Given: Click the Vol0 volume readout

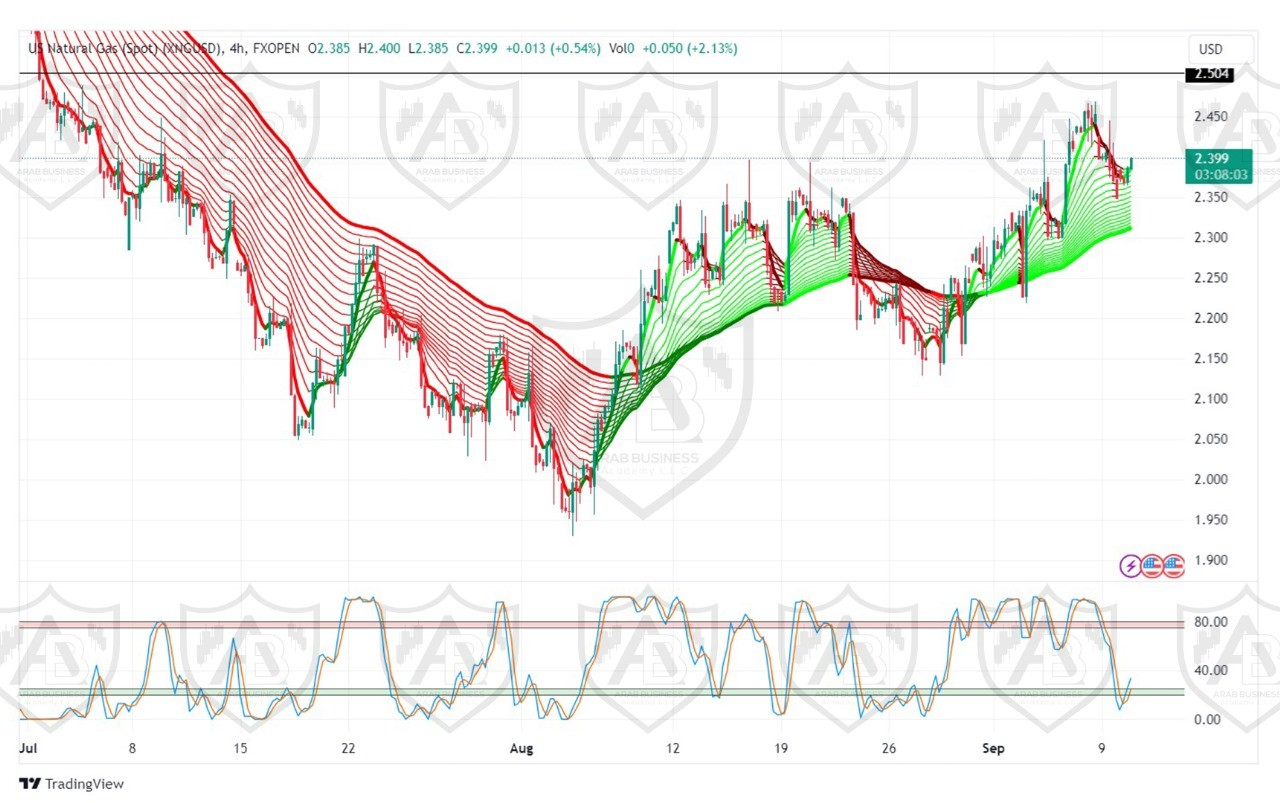Looking at the screenshot, I should (621, 48).
